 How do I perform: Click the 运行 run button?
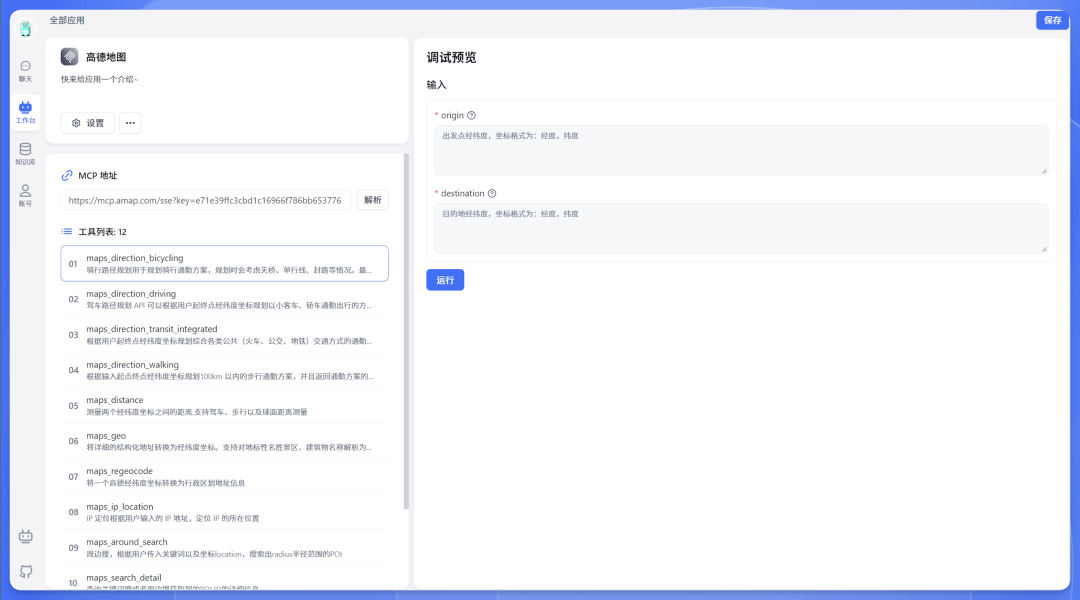[445, 280]
